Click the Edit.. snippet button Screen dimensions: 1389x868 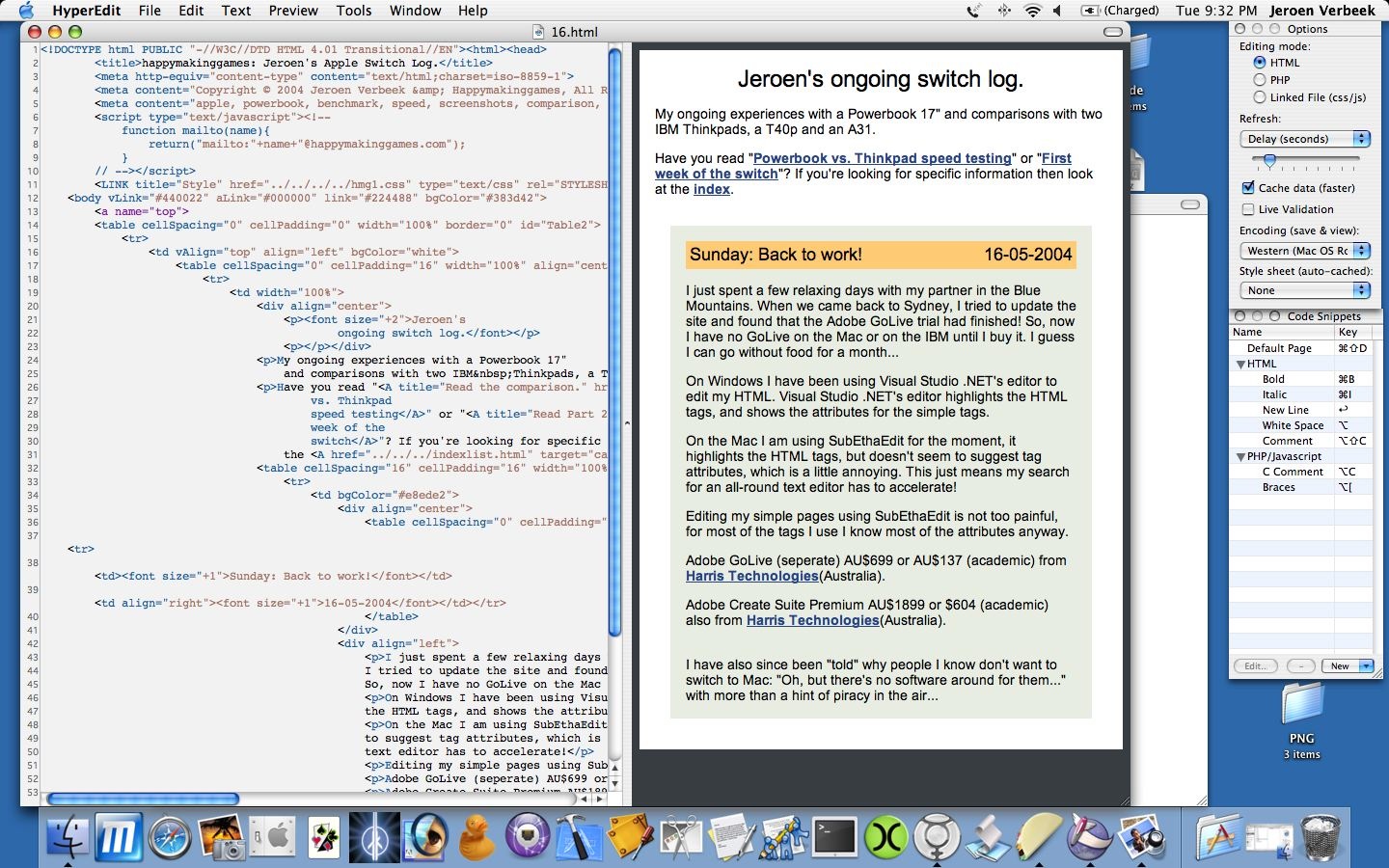(1256, 666)
